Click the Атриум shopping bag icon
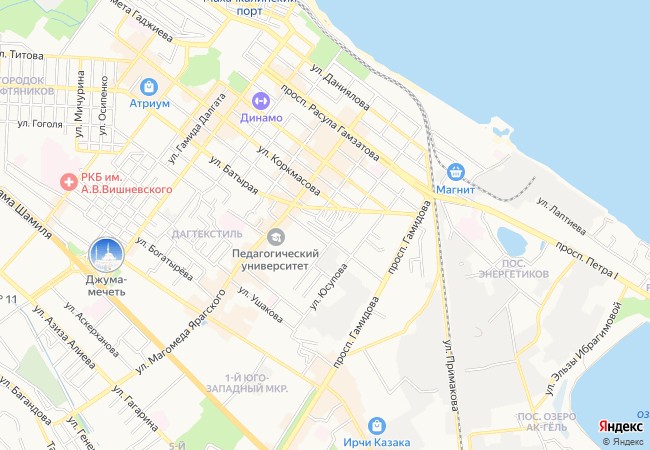Image resolution: width=650 pixels, height=450 pixels. [x=149, y=87]
